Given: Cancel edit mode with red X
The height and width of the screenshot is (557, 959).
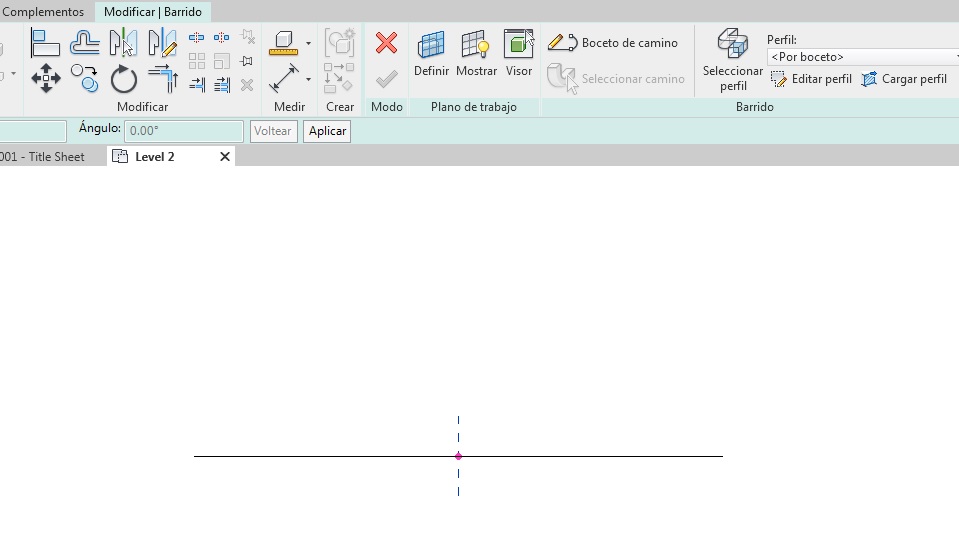Looking at the screenshot, I should (x=386, y=43).
